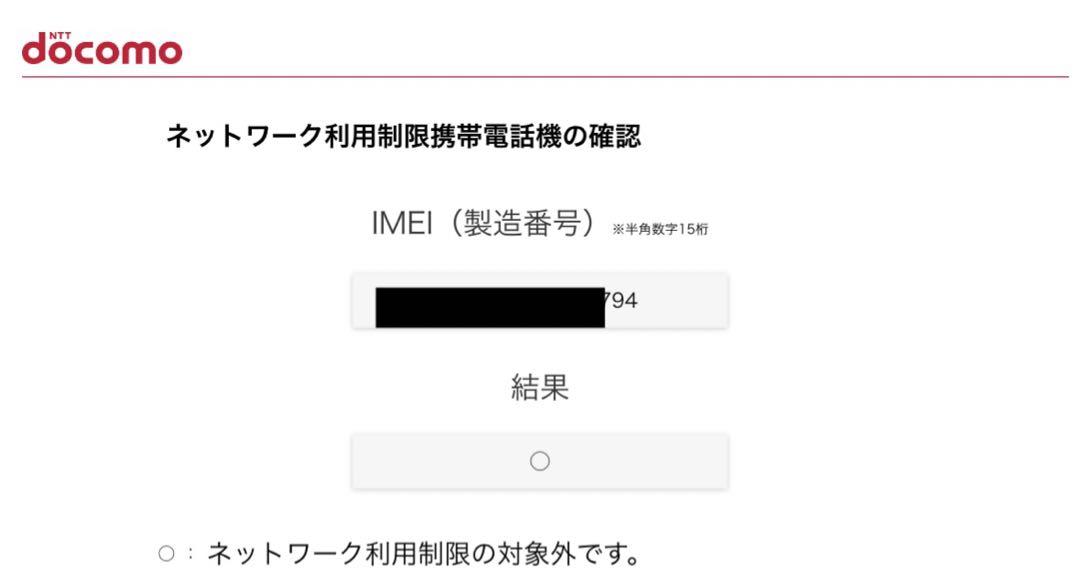Click the empty right end of IMEI field
Image resolution: width=1080 pixels, height=583 pixels.
[x=682, y=300]
